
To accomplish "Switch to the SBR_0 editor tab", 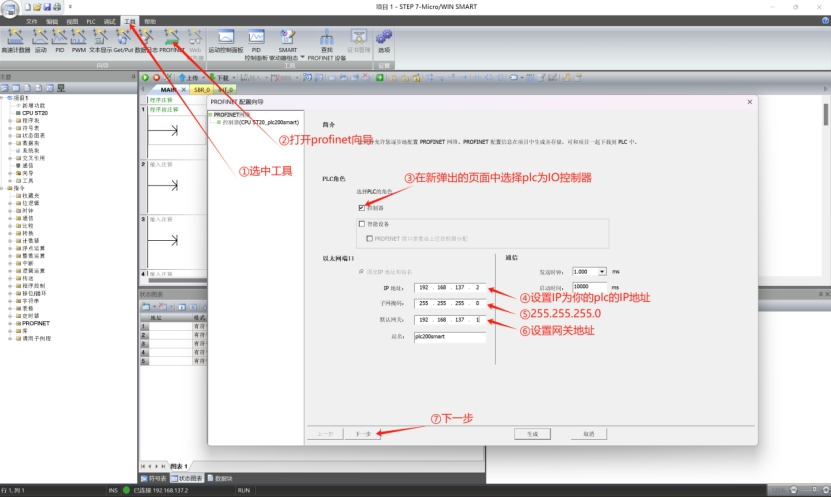I will pos(201,89).
